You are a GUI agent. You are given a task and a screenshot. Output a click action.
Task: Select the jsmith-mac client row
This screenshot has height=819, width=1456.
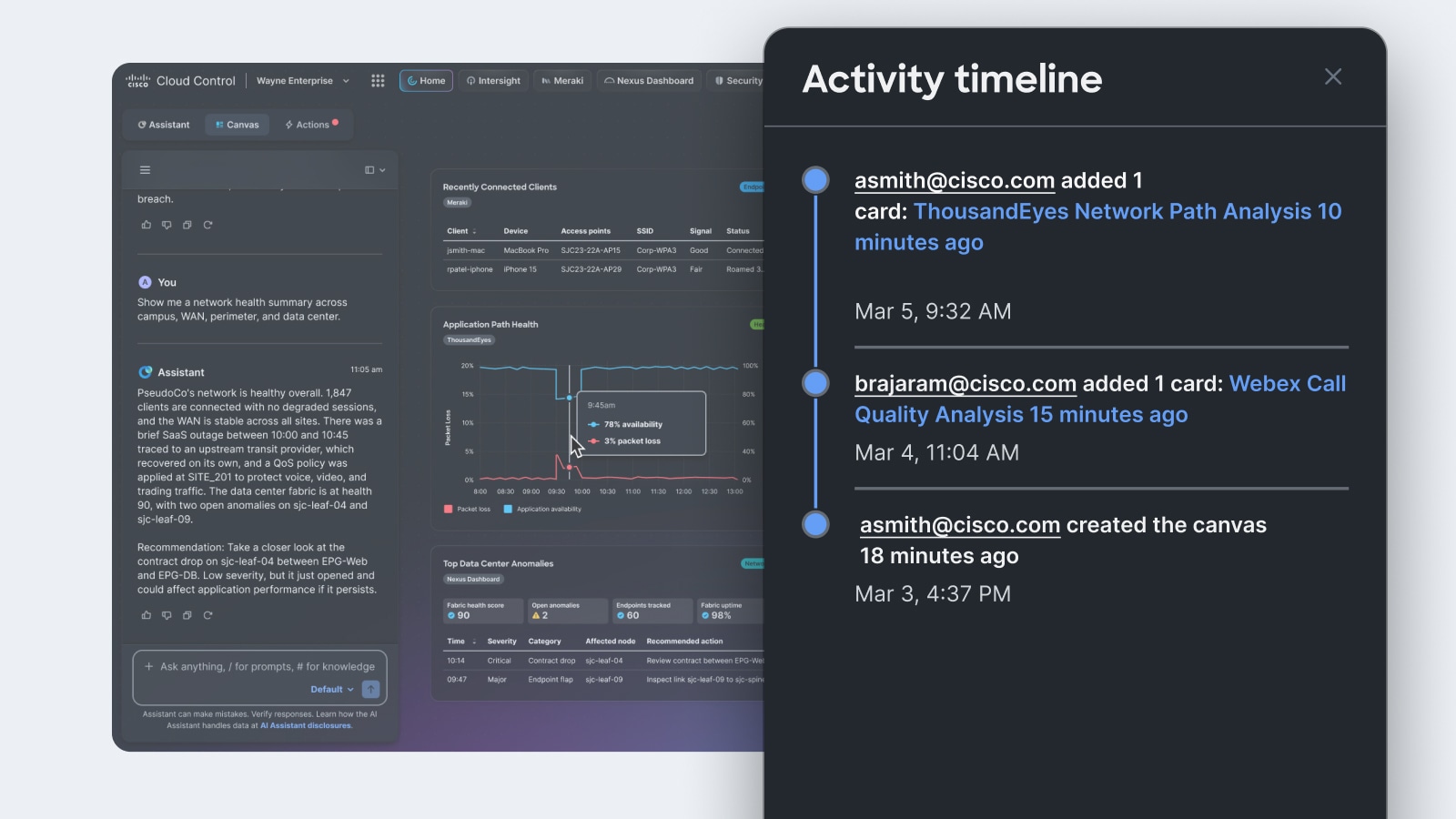pos(602,250)
